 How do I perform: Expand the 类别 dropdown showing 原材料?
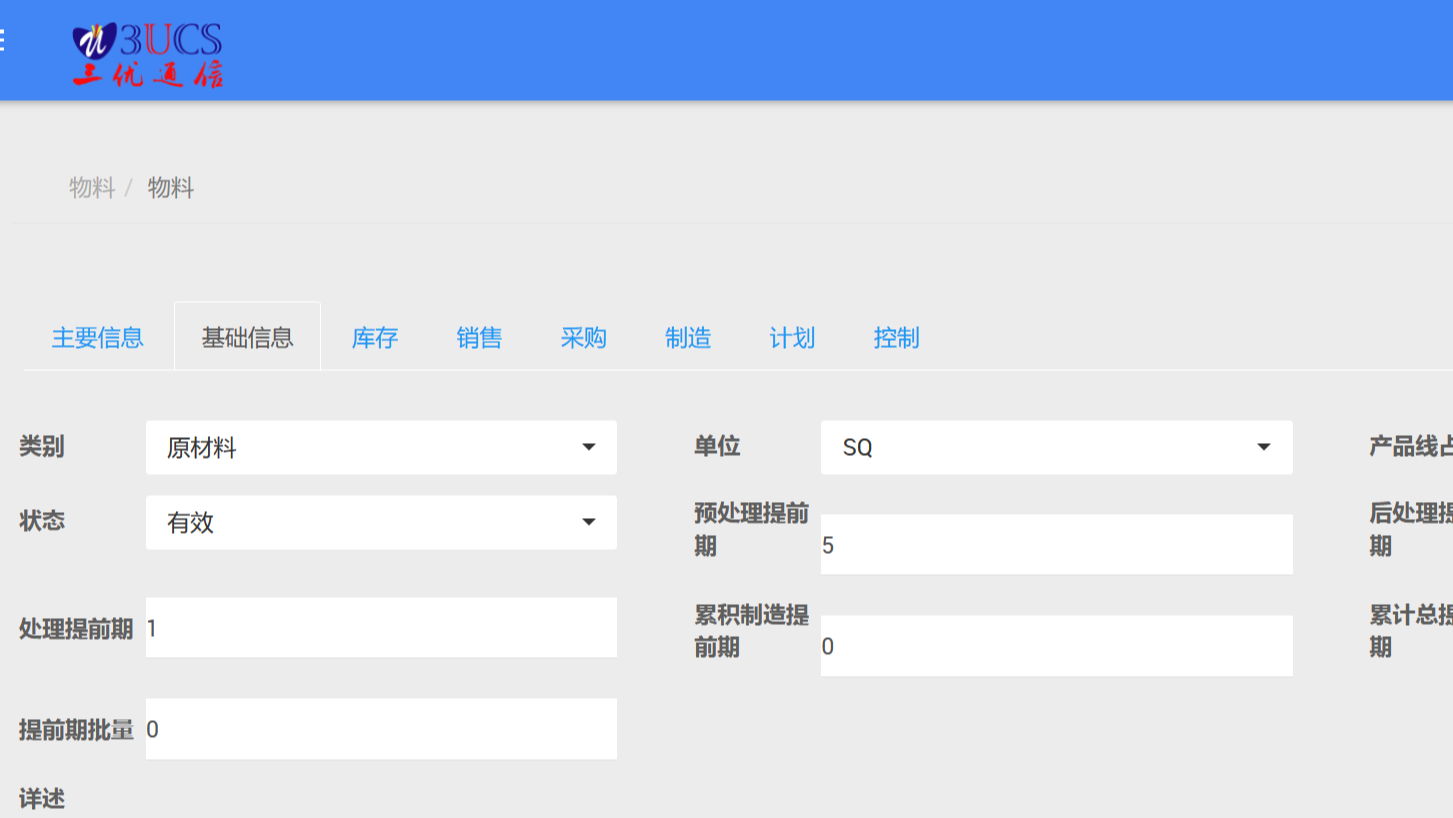pos(381,447)
